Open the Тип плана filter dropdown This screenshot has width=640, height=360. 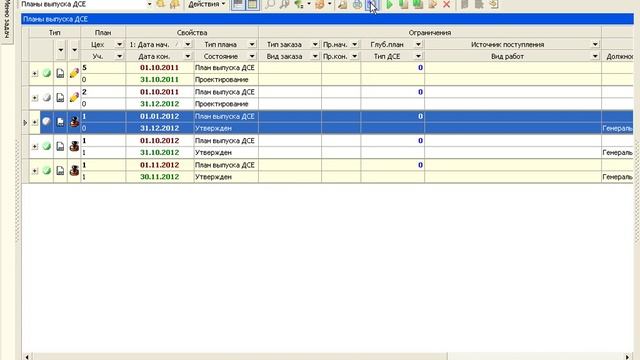[252, 44]
